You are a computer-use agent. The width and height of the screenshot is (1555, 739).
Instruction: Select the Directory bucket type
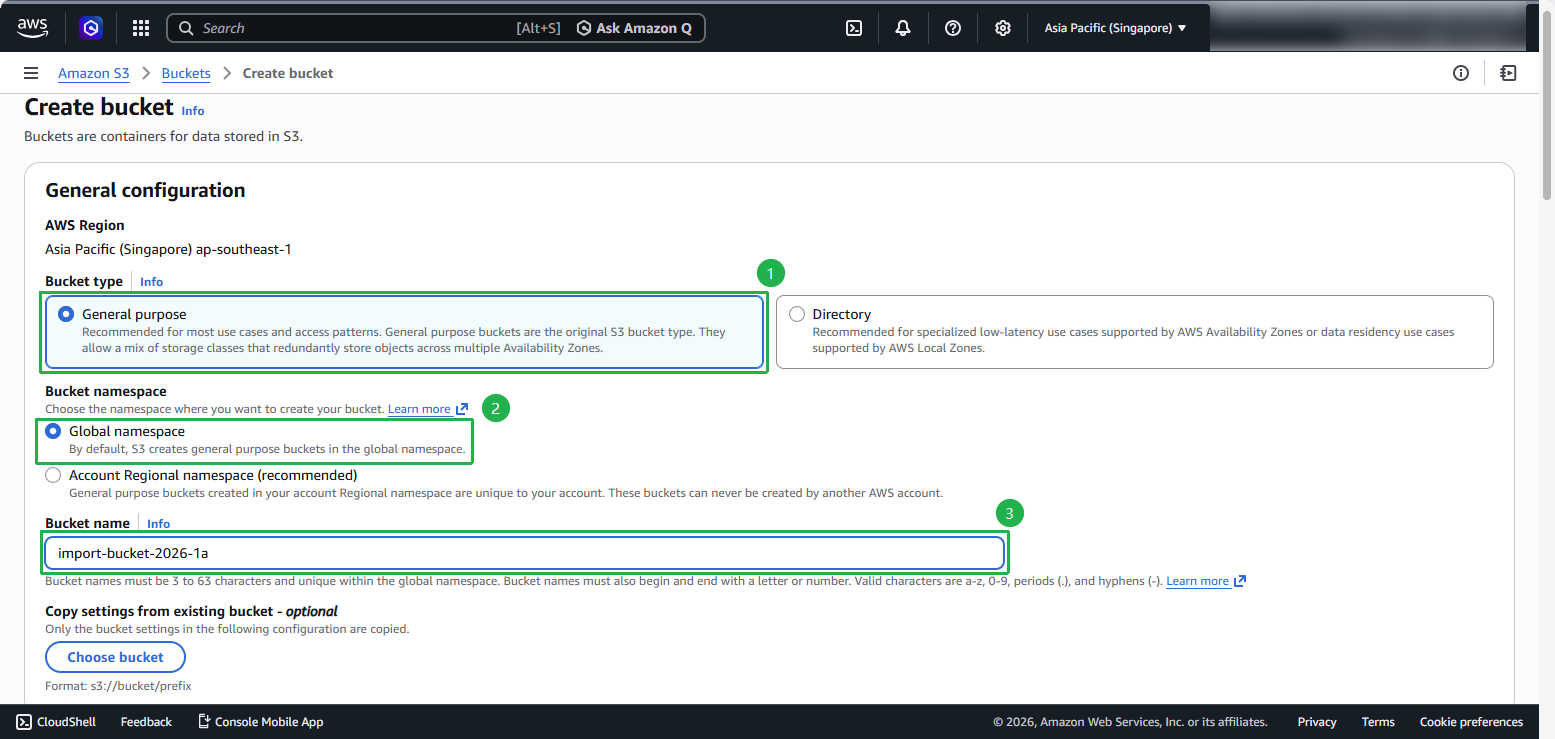[x=1135, y=332]
